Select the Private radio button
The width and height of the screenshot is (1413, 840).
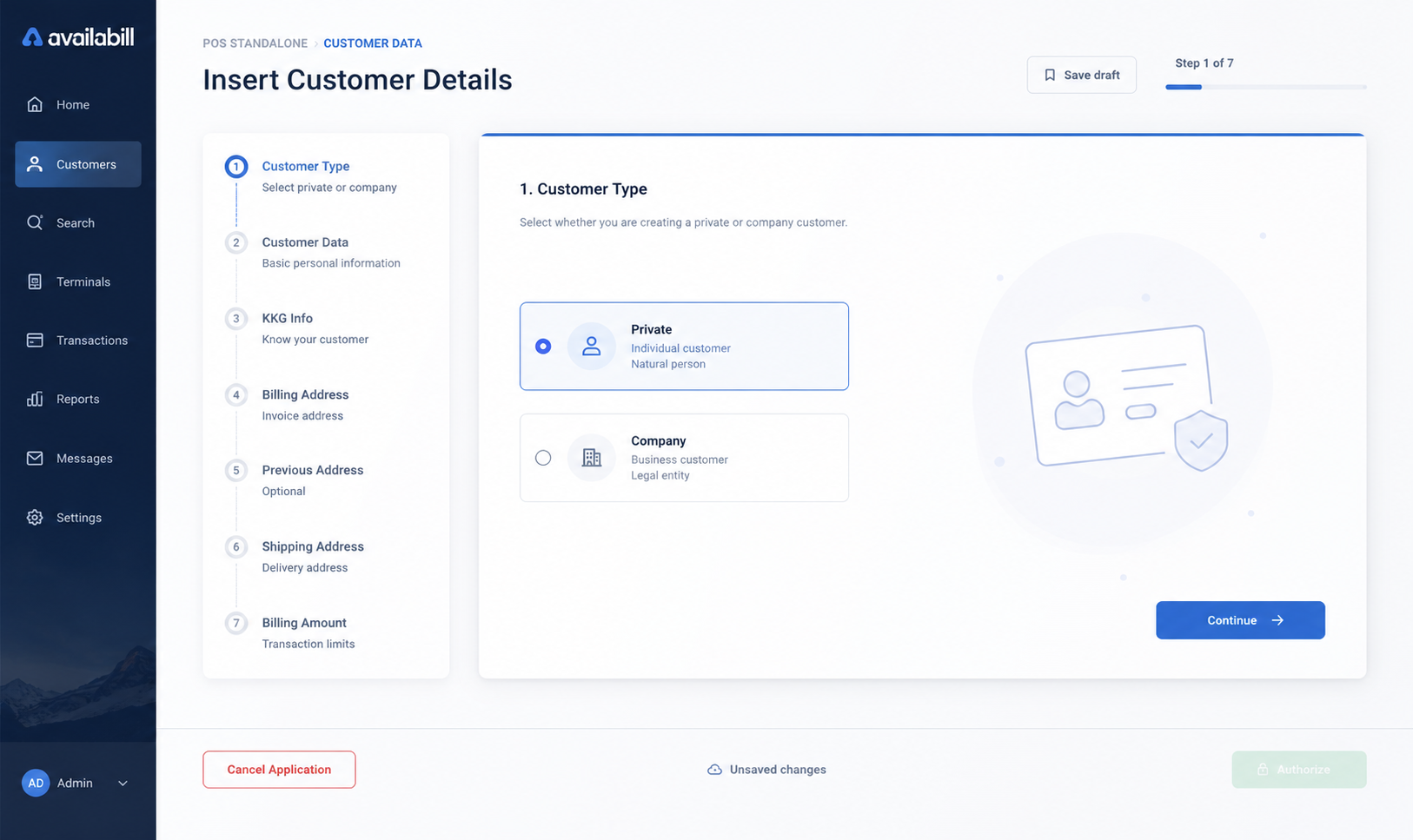543,346
